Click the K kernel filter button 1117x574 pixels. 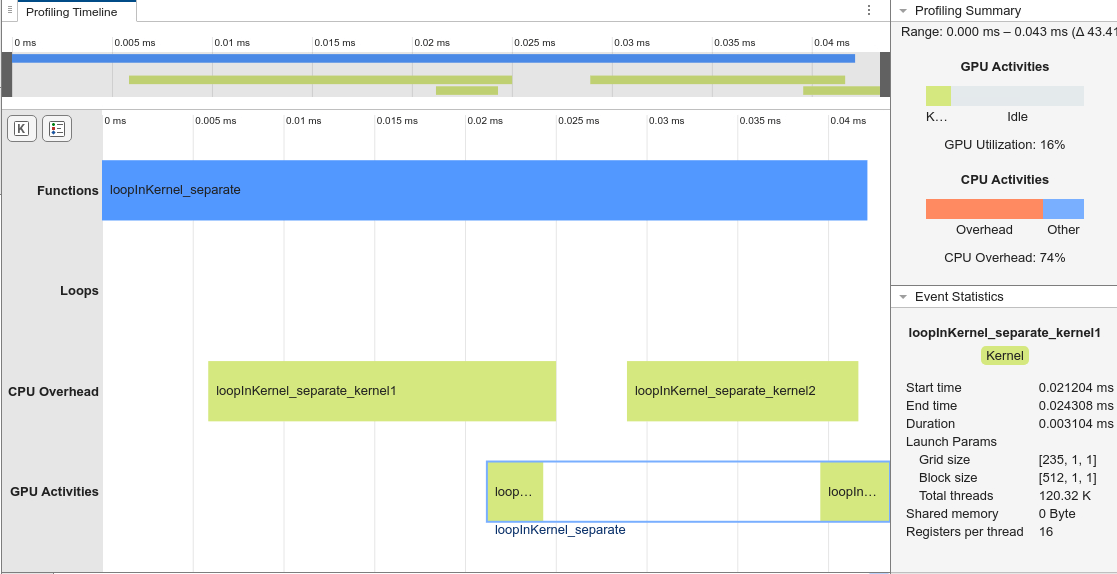[x=22, y=129]
